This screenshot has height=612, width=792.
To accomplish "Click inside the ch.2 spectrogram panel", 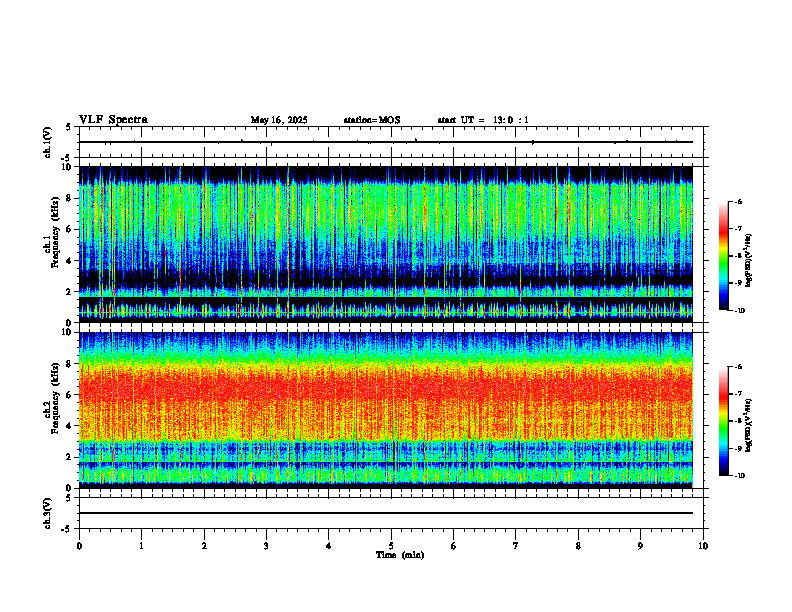I will coord(386,410).
